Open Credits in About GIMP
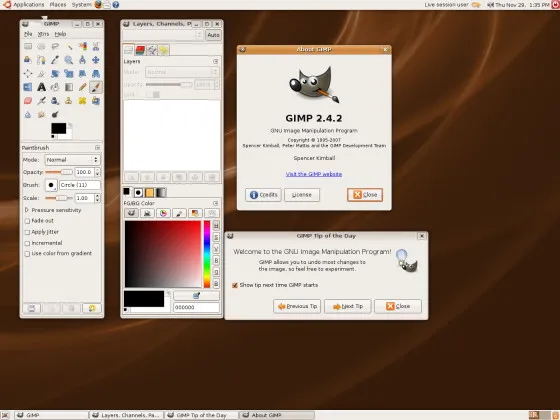The image size is (560, 420). coord(263,195)
